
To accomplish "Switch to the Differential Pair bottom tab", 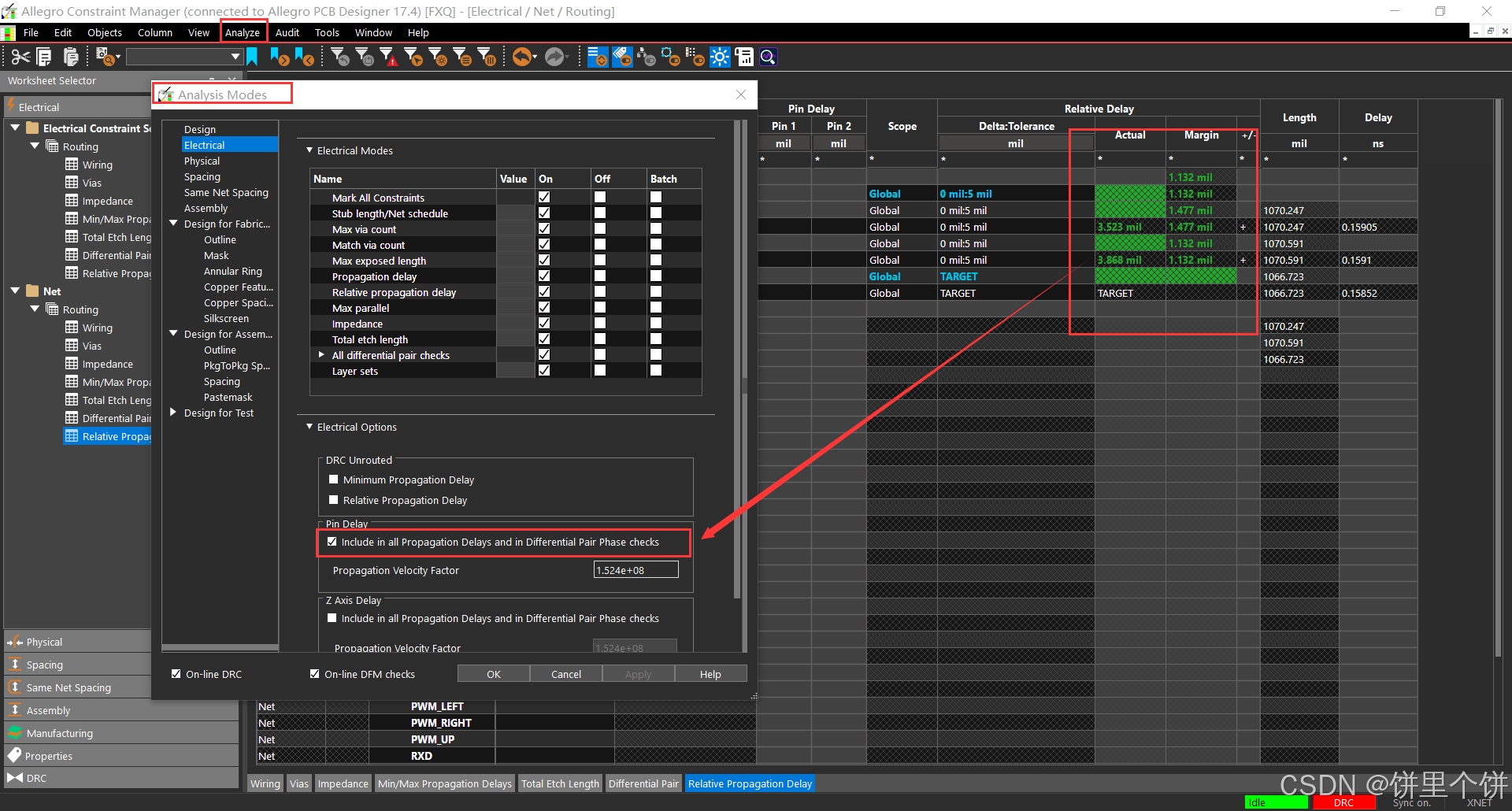I will pyautogui.click(x=643, y=783).
